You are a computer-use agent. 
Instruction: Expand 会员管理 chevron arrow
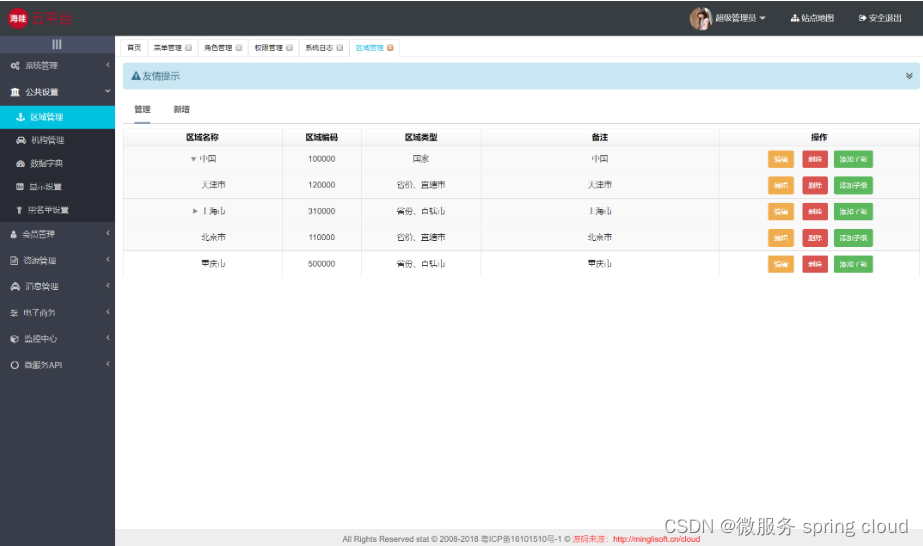pos(108,233)
